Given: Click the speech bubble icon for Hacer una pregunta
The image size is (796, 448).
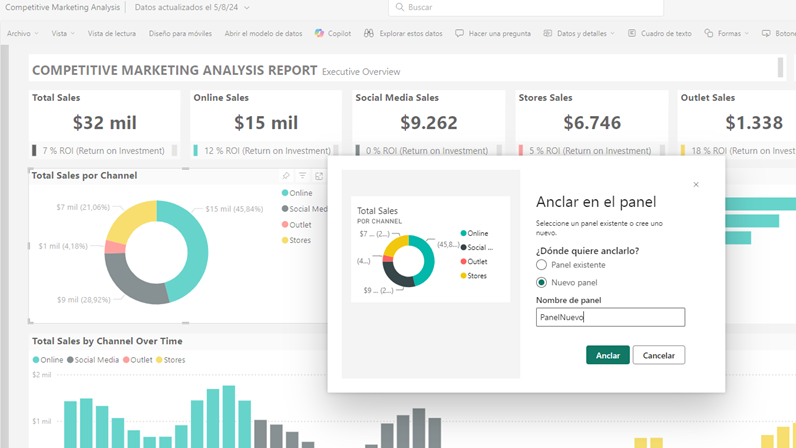Looking at the screenshot, I should tap(459, 33).
